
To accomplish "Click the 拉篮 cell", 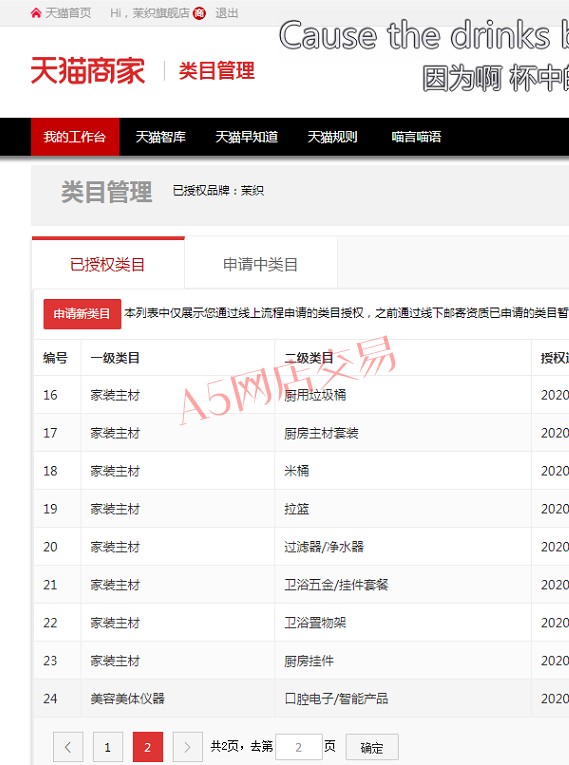I will 297,509.
